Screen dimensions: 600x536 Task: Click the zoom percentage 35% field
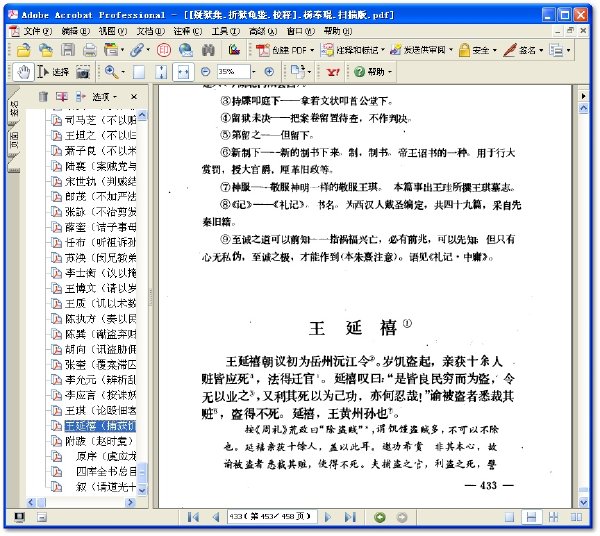(x=233, y=72)
